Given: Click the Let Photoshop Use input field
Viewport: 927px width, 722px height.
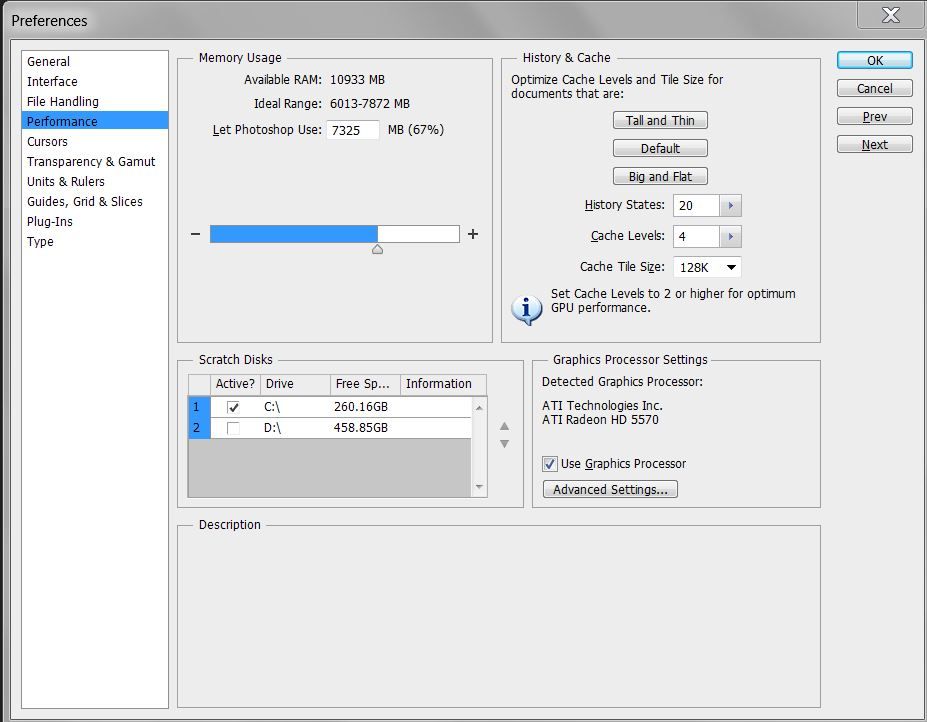Looking at the screenshot, I should tap(353, 130).
